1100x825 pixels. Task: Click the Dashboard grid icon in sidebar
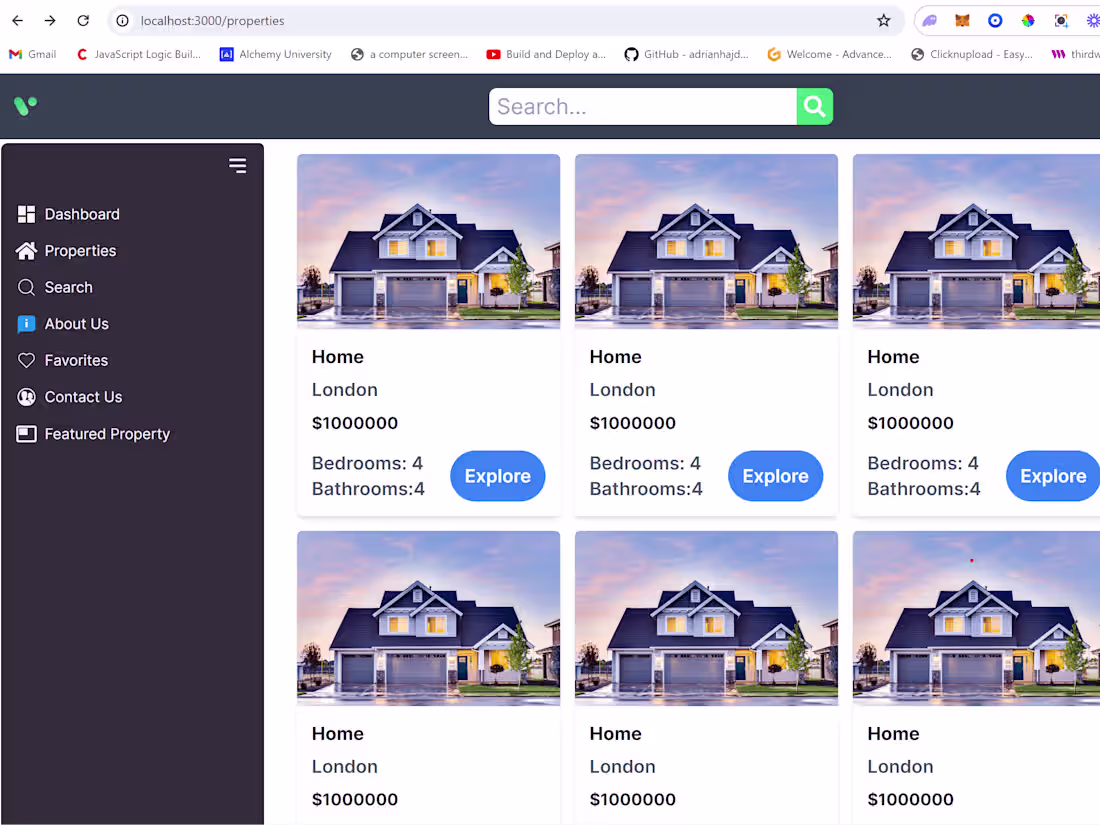(x=24, y=213)
